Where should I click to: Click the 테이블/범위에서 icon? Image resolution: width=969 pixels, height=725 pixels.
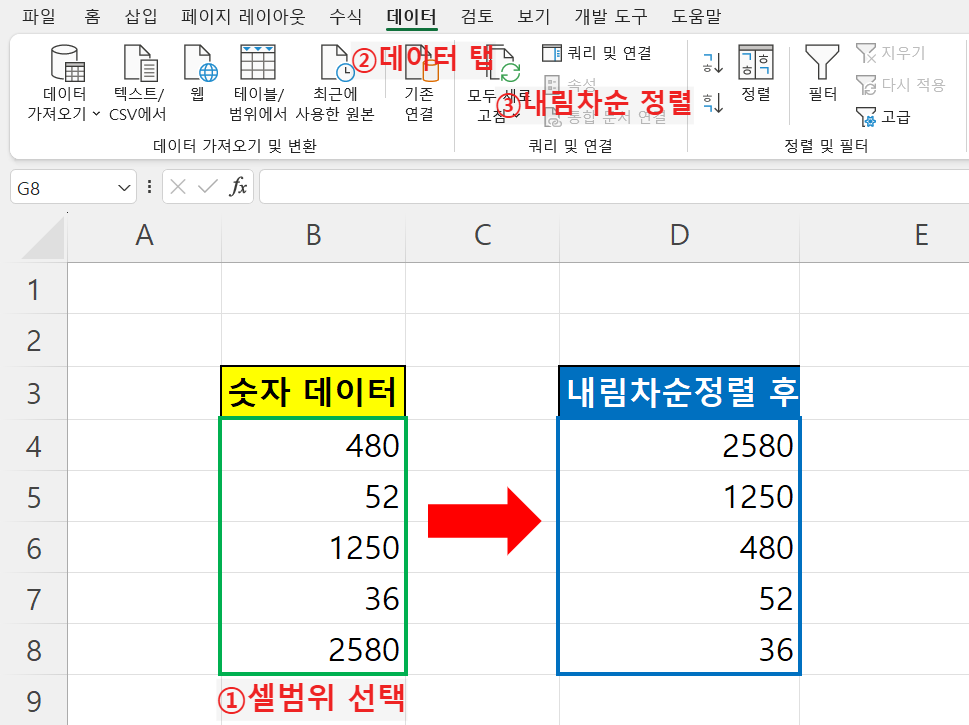[260, 60]
